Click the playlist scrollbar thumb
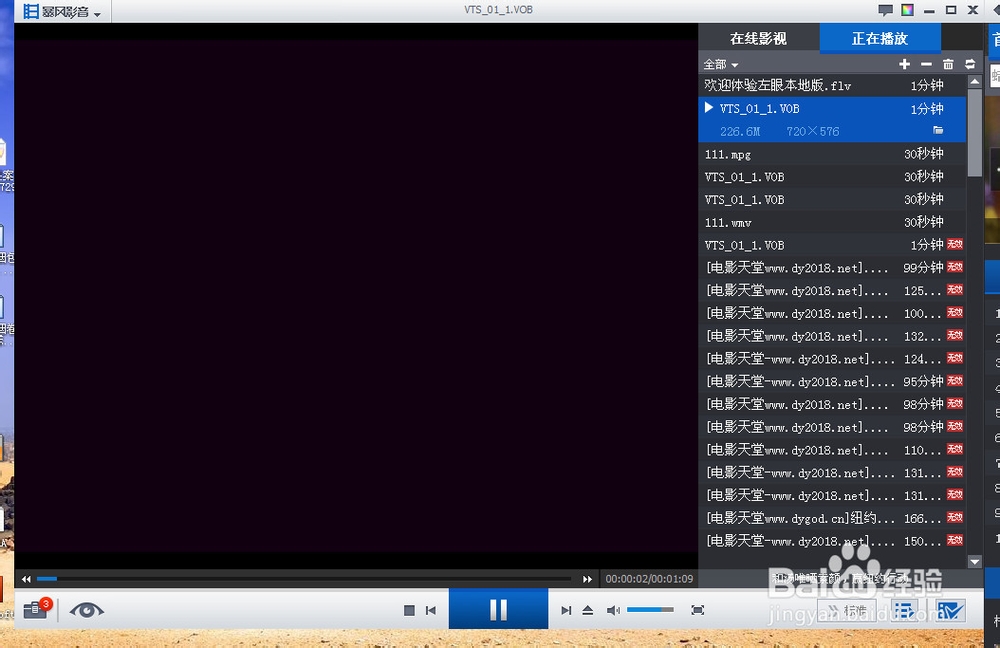 click(x=974, y=132)
